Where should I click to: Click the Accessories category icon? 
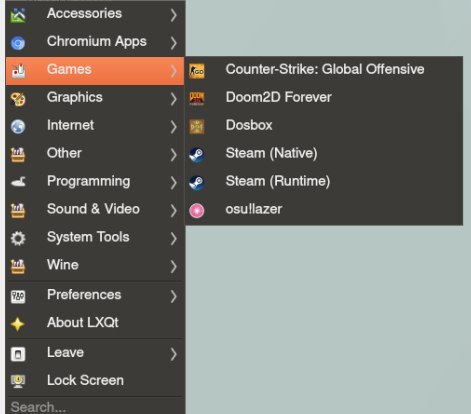click(x=18, y=15)
